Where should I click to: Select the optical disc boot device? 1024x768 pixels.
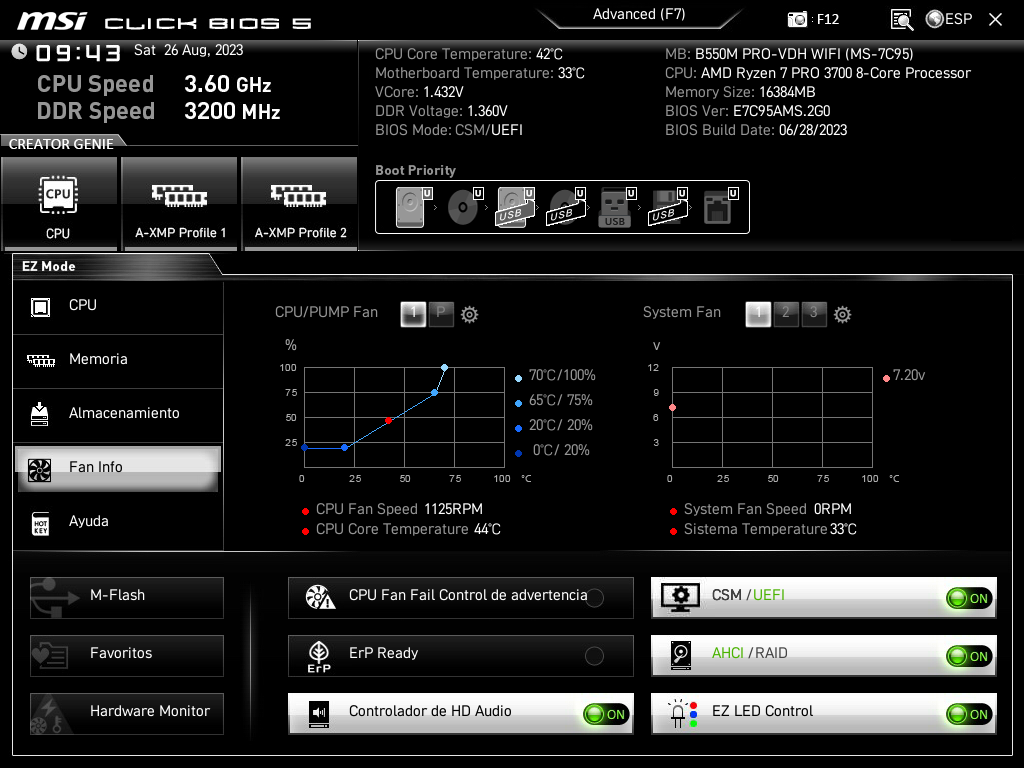coord(464,207)
